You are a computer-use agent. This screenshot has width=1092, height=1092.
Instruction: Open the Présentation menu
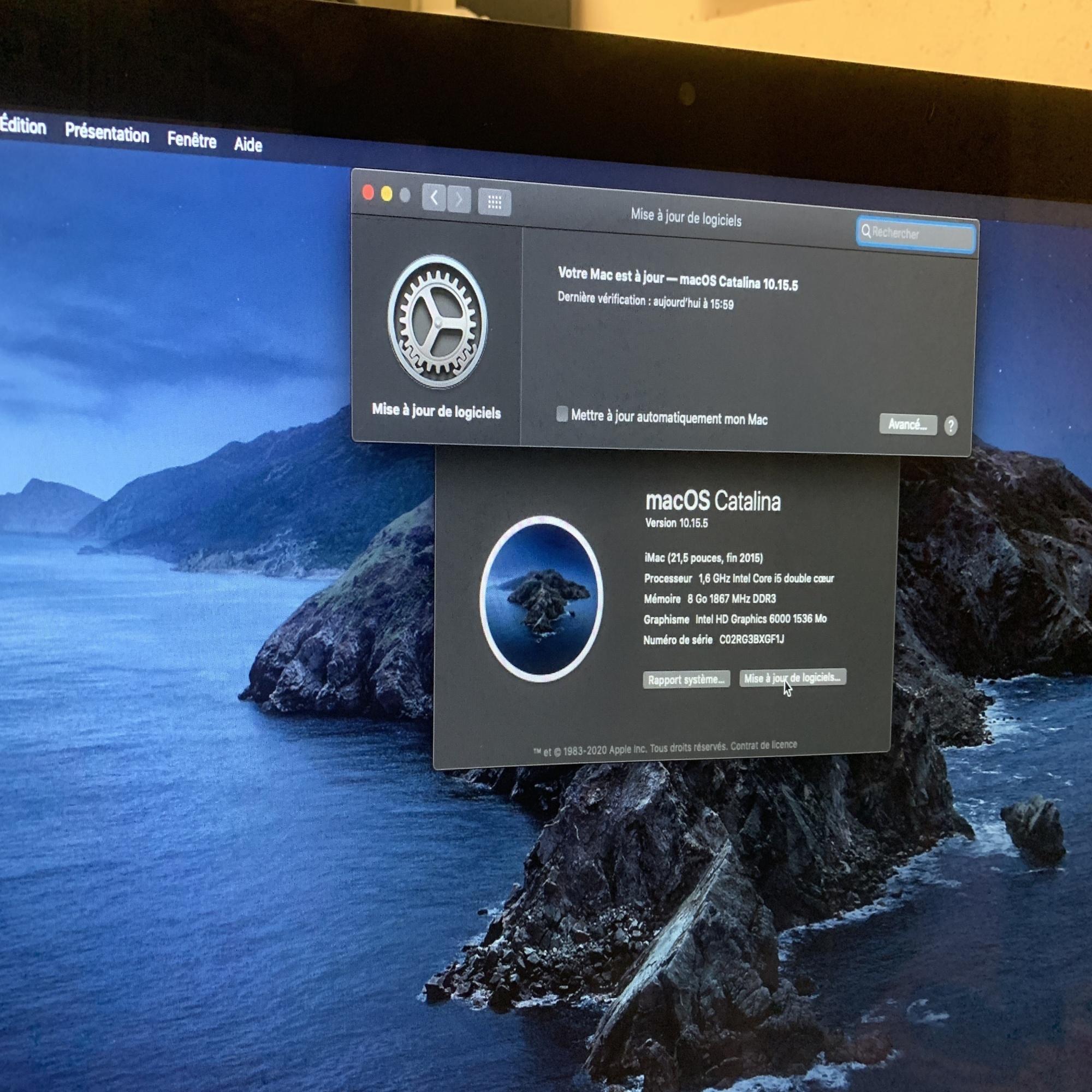pyautogui.click(x=107, y=133)
